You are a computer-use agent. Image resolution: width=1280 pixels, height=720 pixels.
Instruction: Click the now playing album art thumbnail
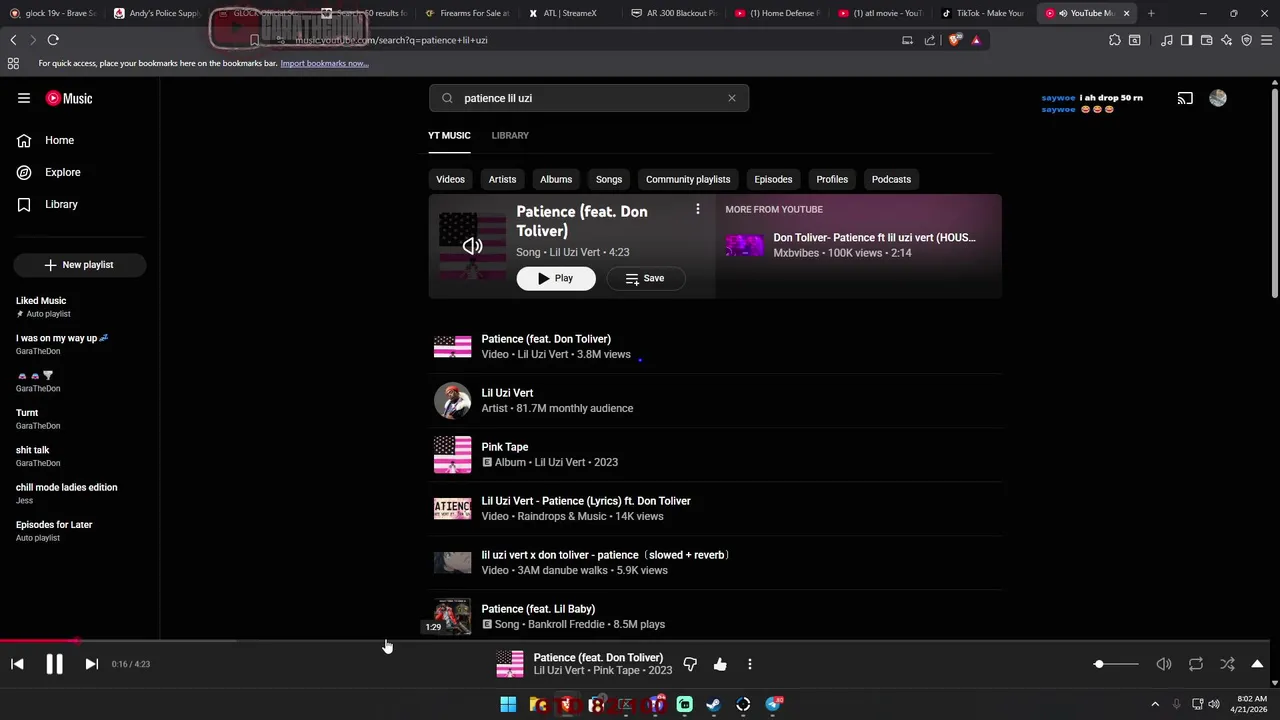pos(510,664)
